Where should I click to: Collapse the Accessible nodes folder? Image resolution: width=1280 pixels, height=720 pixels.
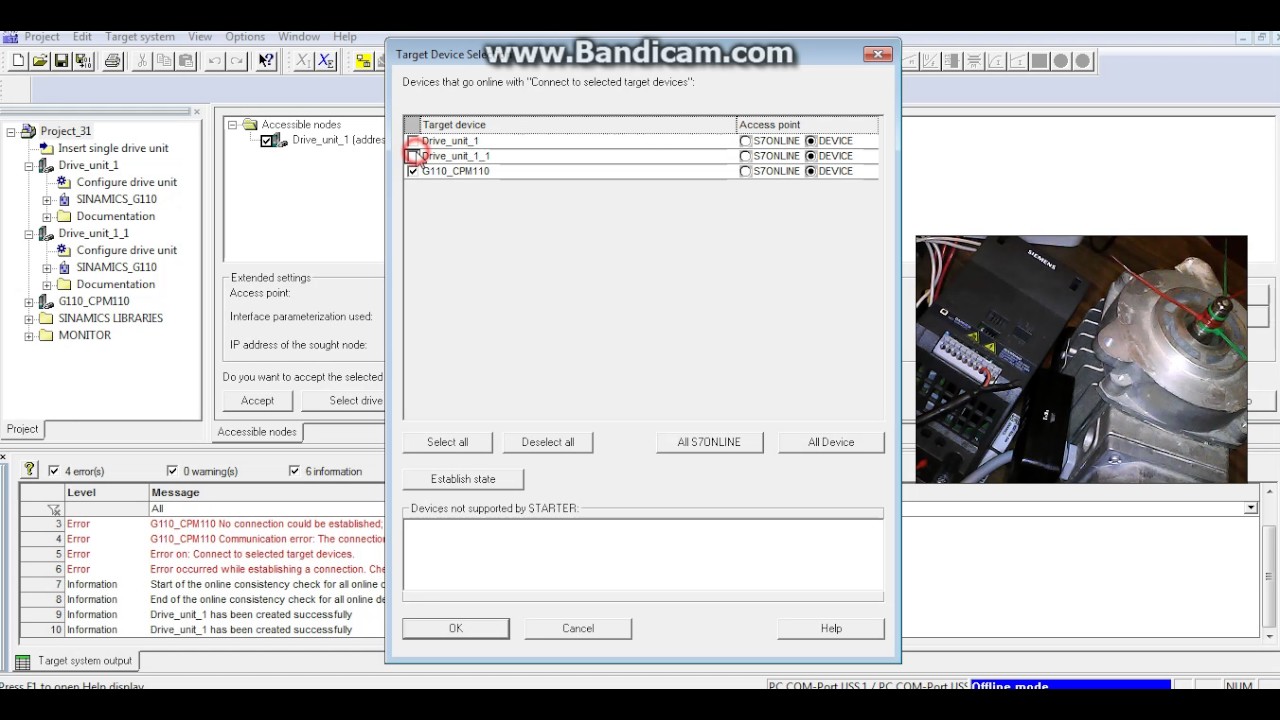tap(232, 125)
